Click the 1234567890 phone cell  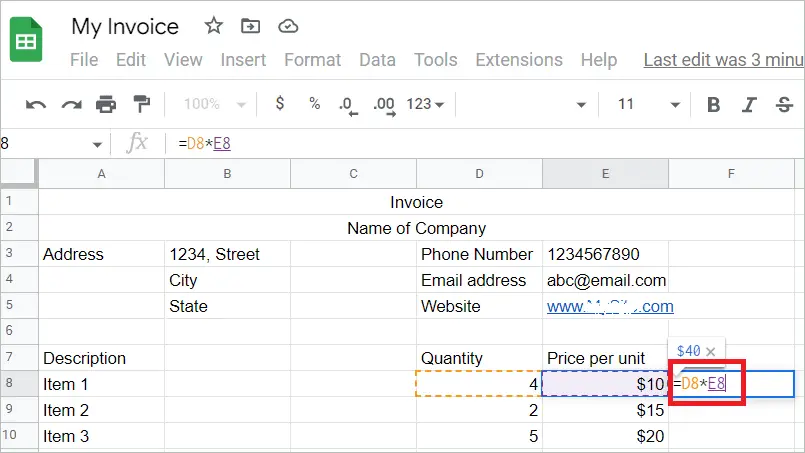[x=605, y=254]
